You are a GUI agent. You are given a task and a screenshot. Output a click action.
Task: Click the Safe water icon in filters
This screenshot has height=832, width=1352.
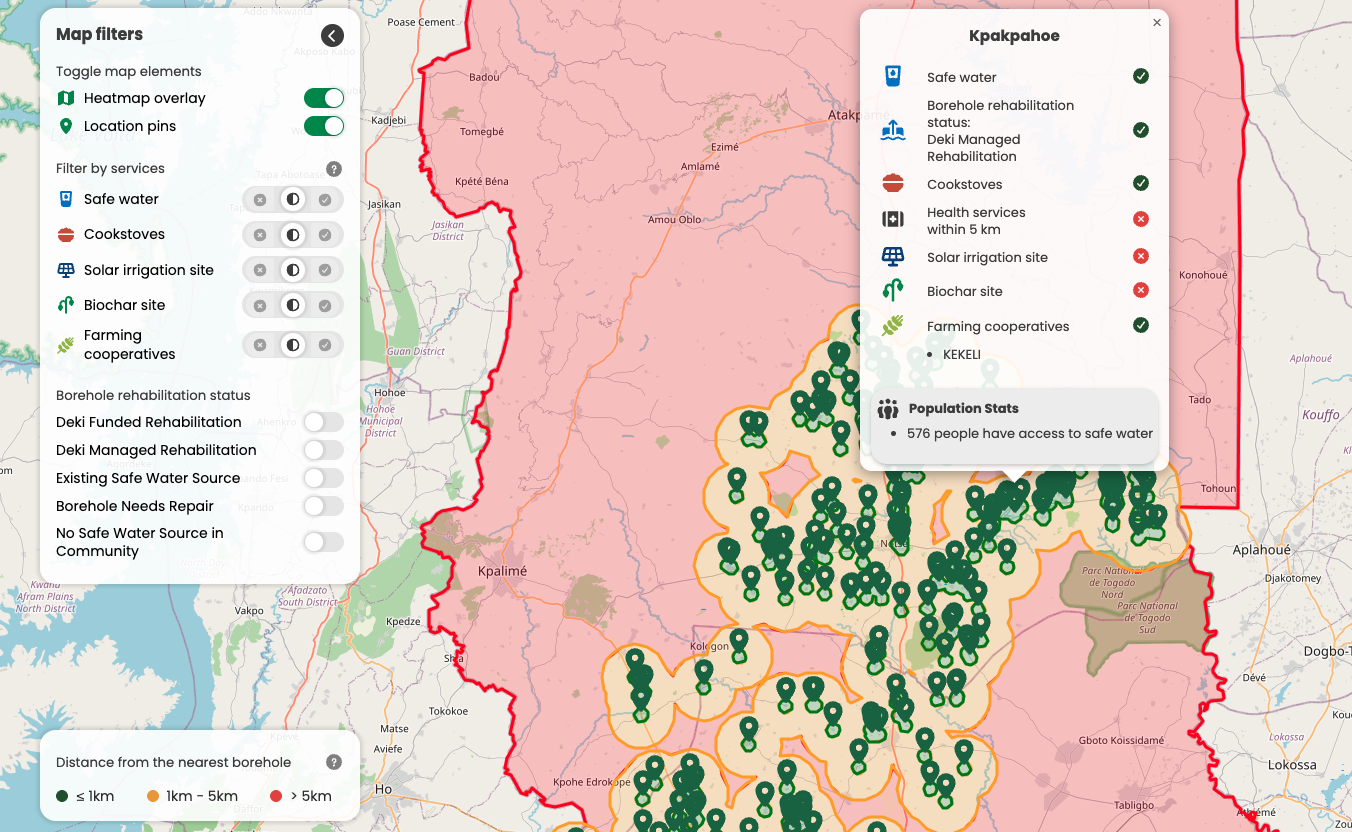[x=66, y=199]
